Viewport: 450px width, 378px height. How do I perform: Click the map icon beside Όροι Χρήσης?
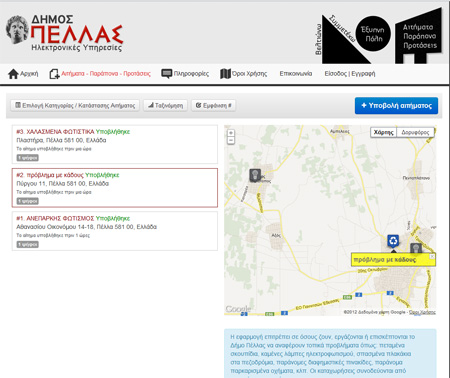[225, 74]
